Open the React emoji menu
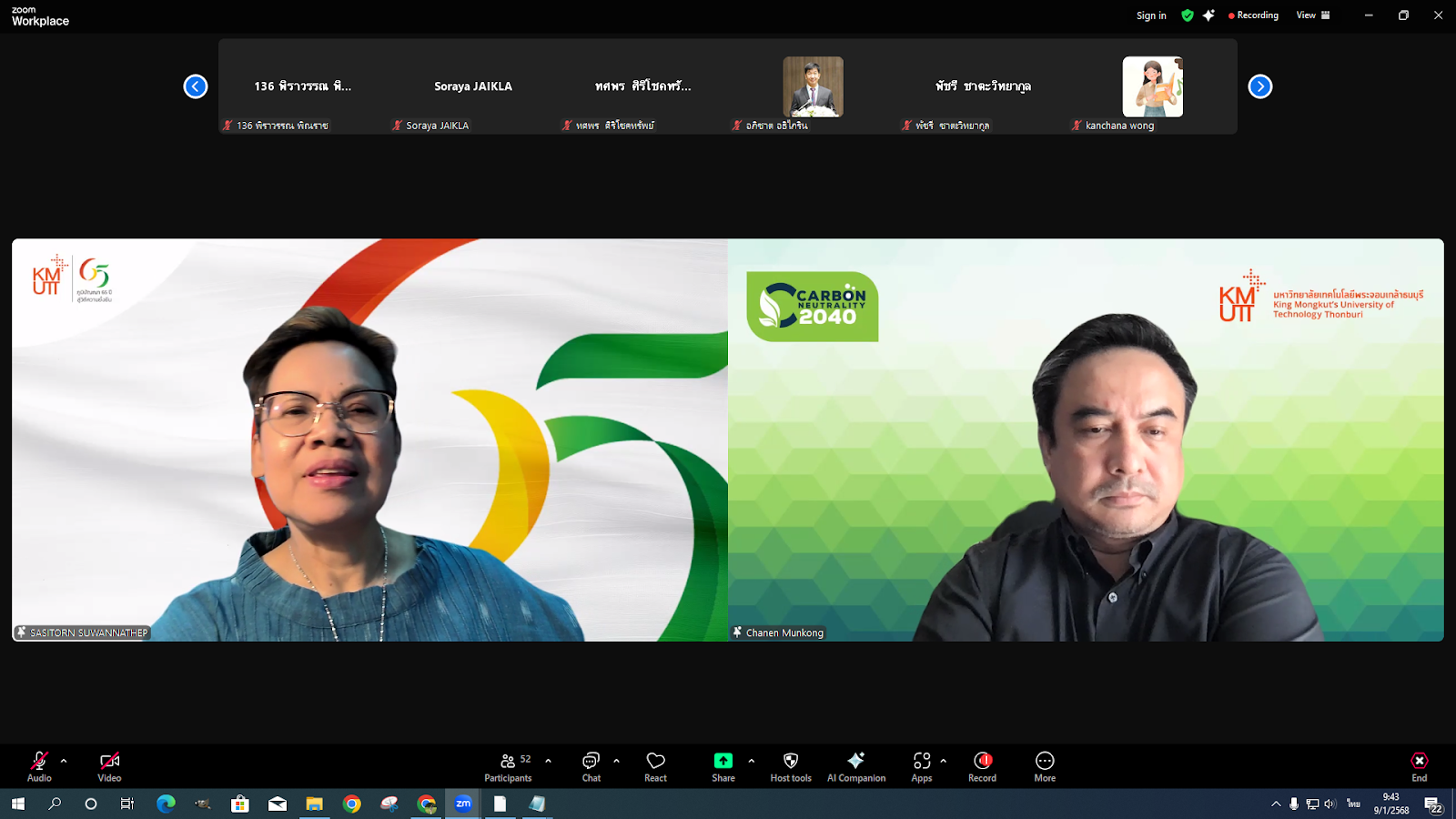The height and width of the screenshot is (819, 1456). coord(655,766)
